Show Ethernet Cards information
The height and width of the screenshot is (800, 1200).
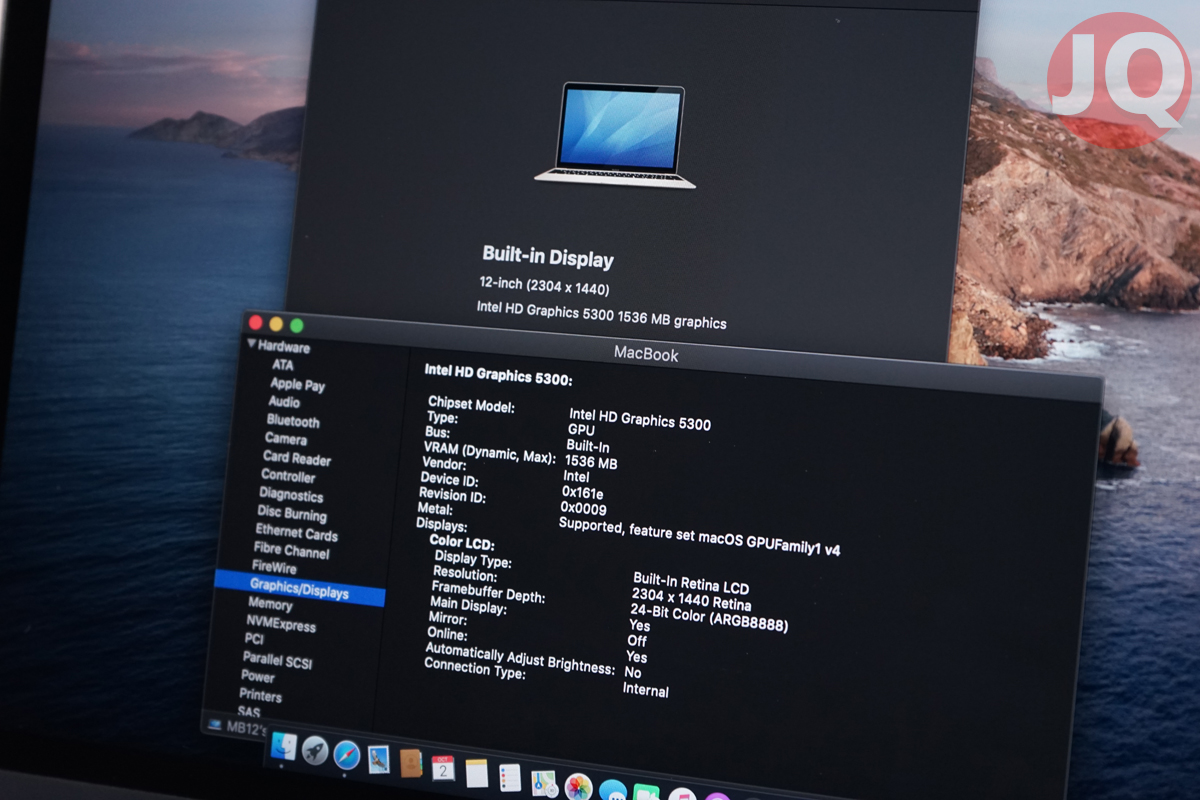point(296,533)
